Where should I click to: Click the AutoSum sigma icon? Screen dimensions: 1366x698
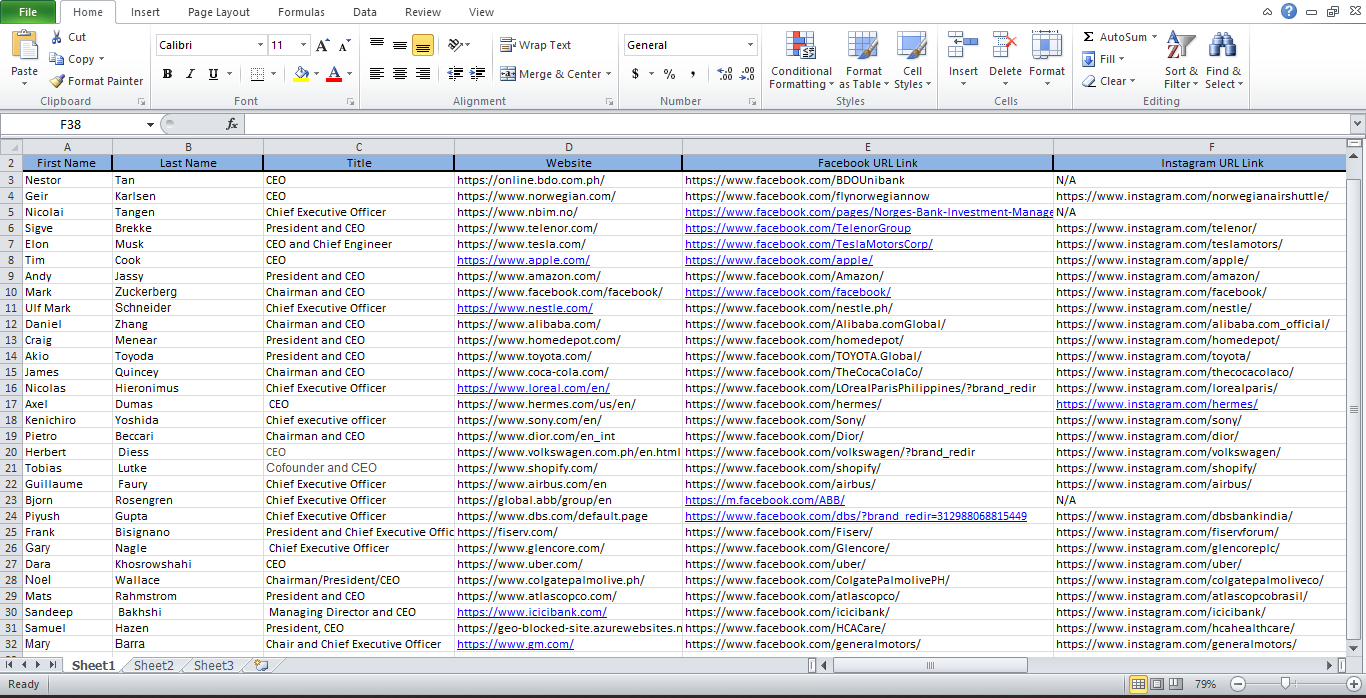(x=1089, y=37)
